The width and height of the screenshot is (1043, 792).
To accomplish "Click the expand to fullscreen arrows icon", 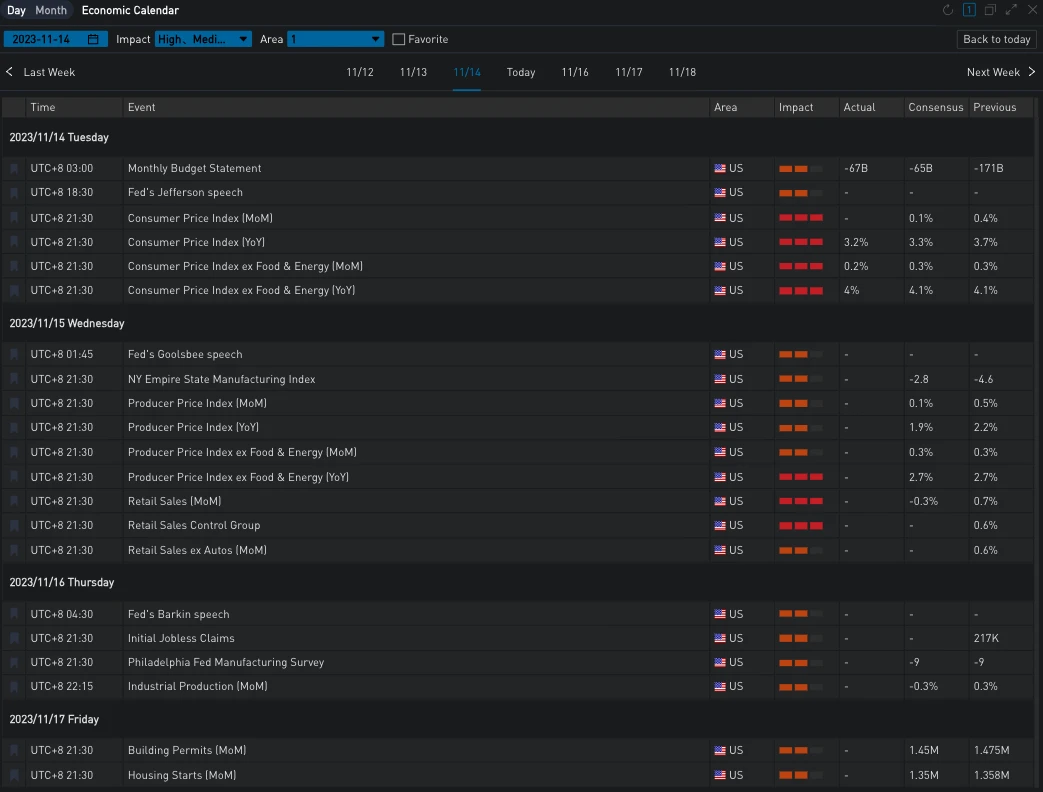I will 1011,10.
